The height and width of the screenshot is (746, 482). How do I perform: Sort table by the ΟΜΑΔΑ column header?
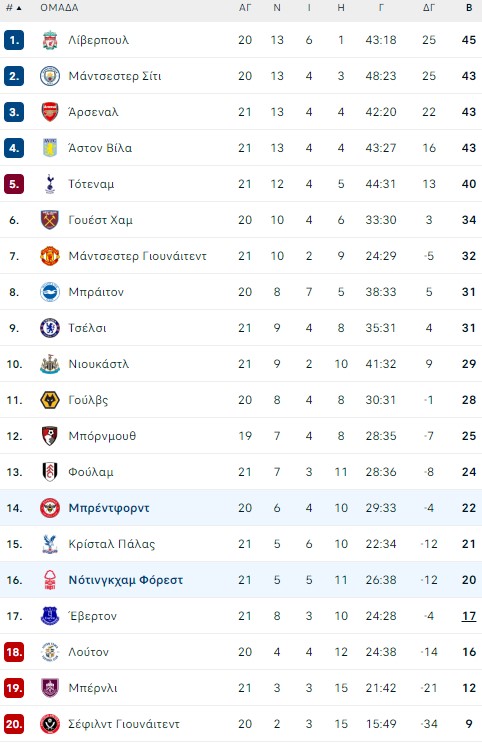click(x=59, y=8)
